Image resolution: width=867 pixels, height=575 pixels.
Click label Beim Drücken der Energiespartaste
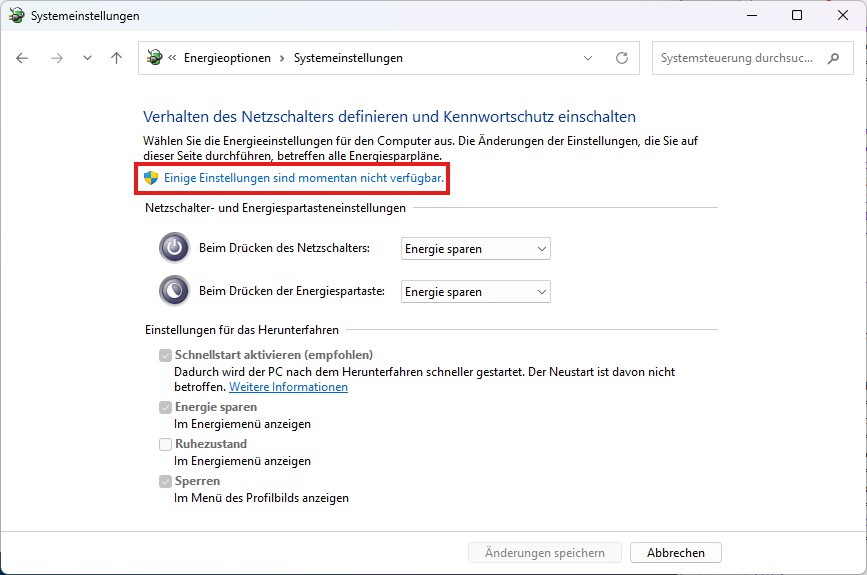coord(292,291)
